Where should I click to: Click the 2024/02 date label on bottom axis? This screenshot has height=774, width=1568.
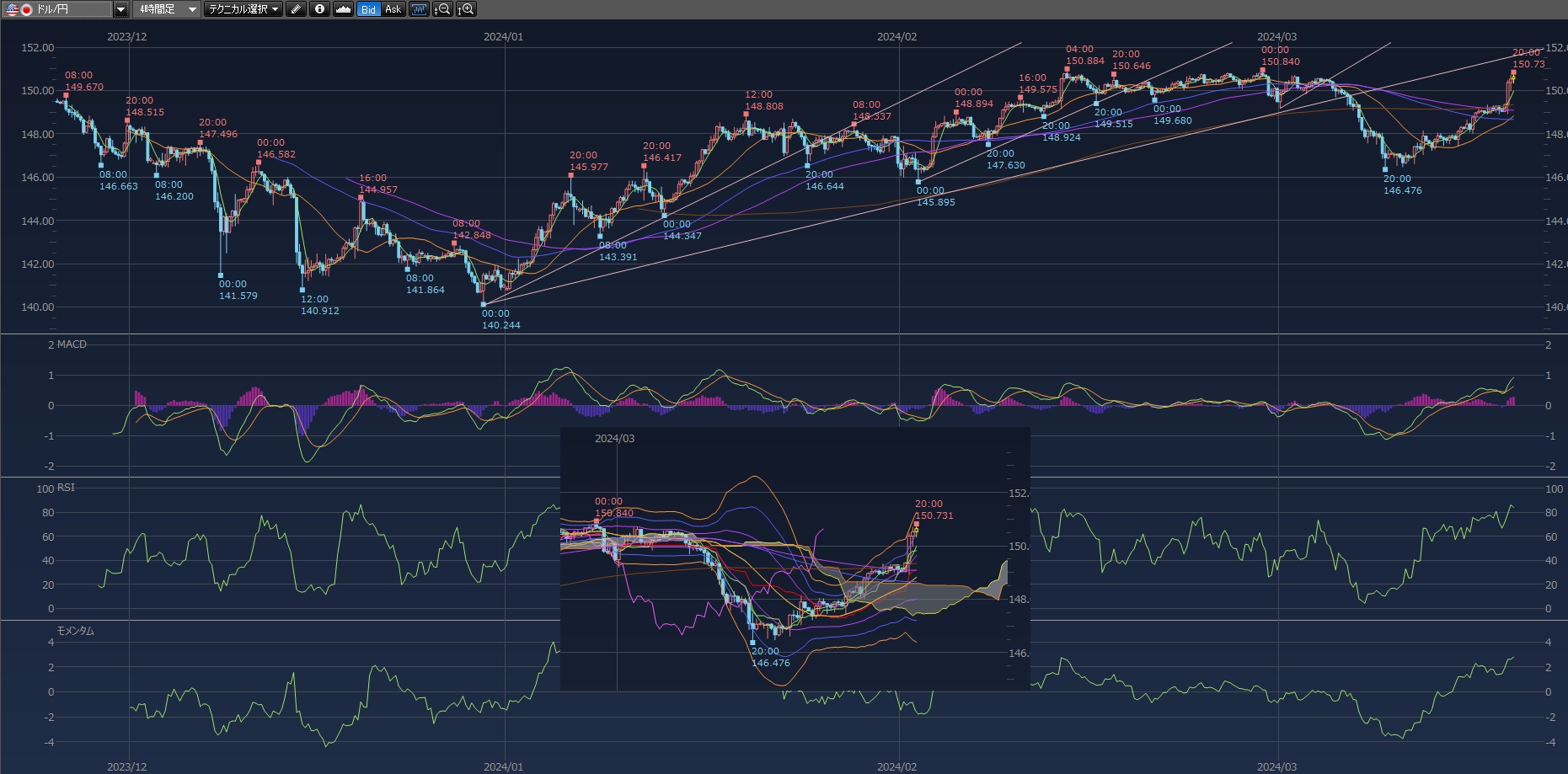(896, 766)
